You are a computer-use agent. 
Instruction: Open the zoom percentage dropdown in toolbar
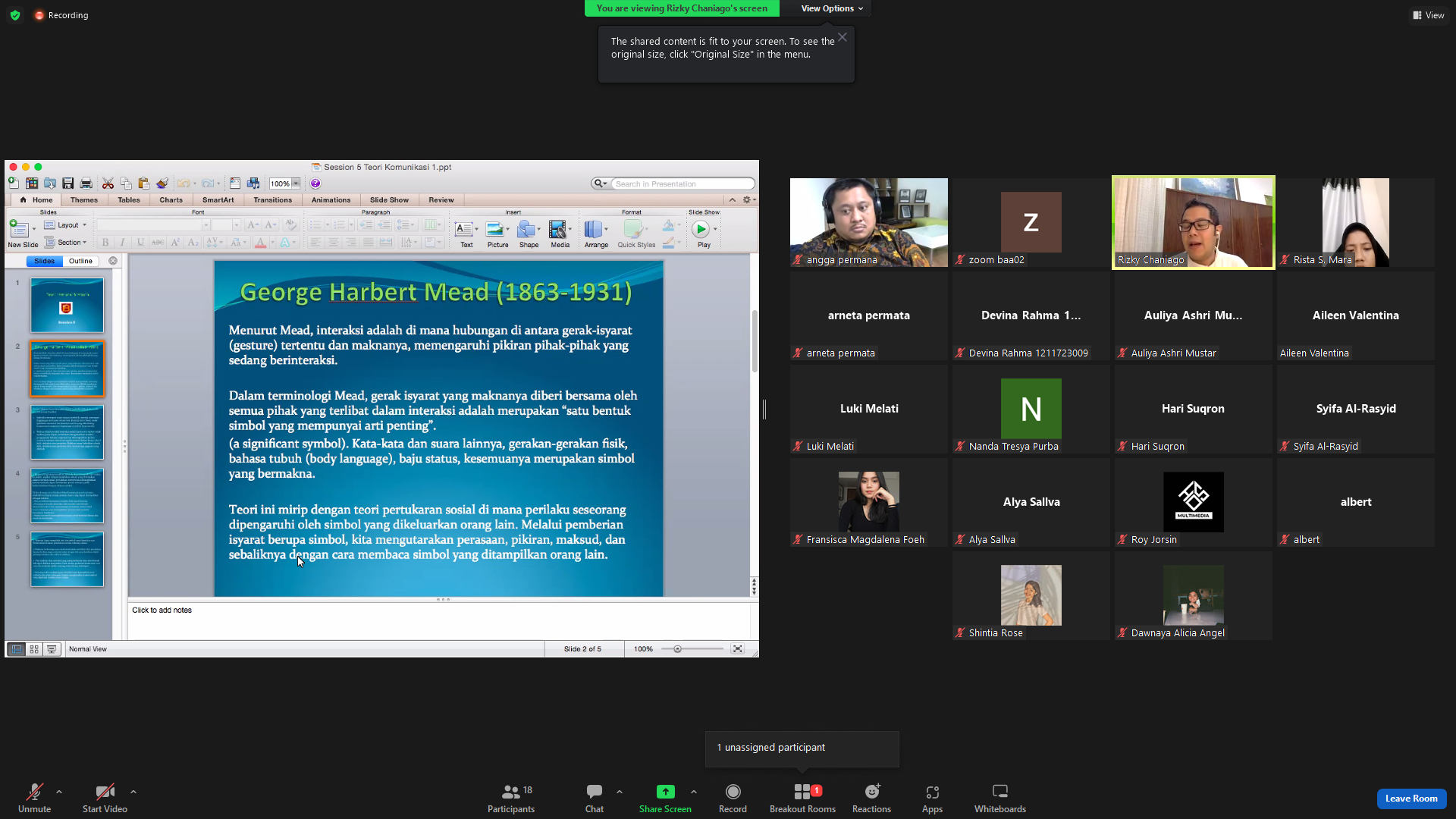[x=296, y=184]
